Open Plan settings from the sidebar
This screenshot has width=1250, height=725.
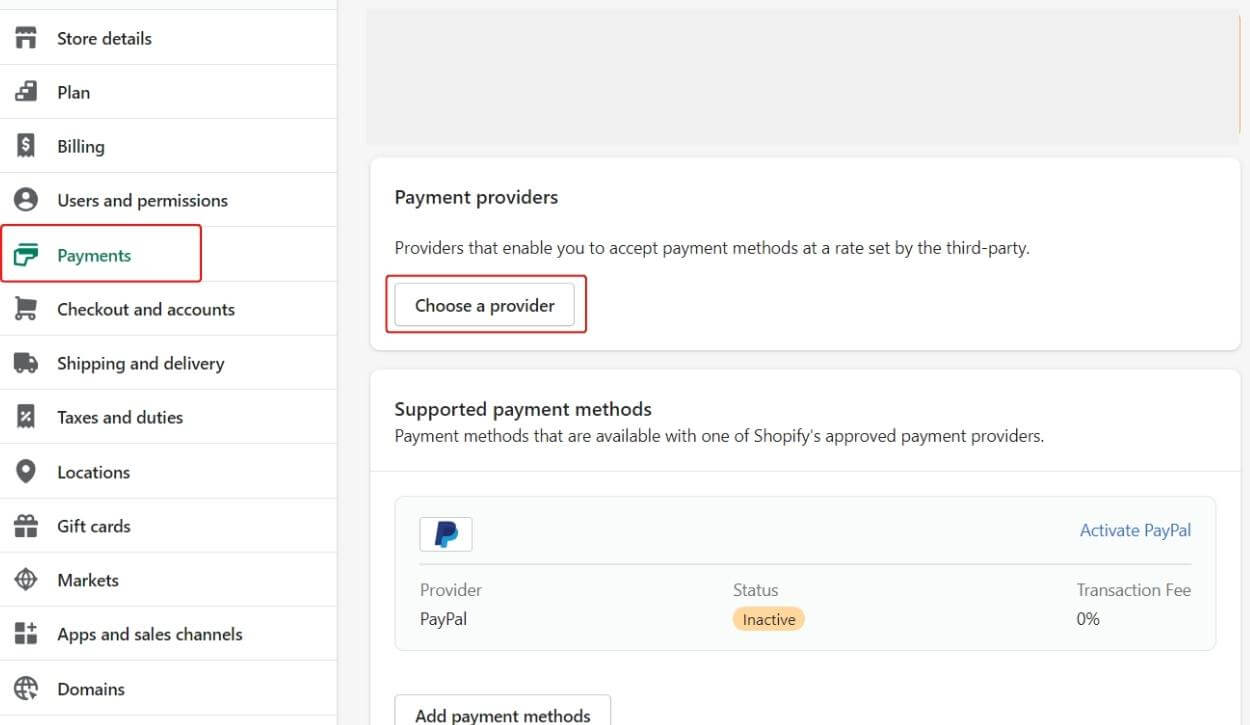[73, 91]
